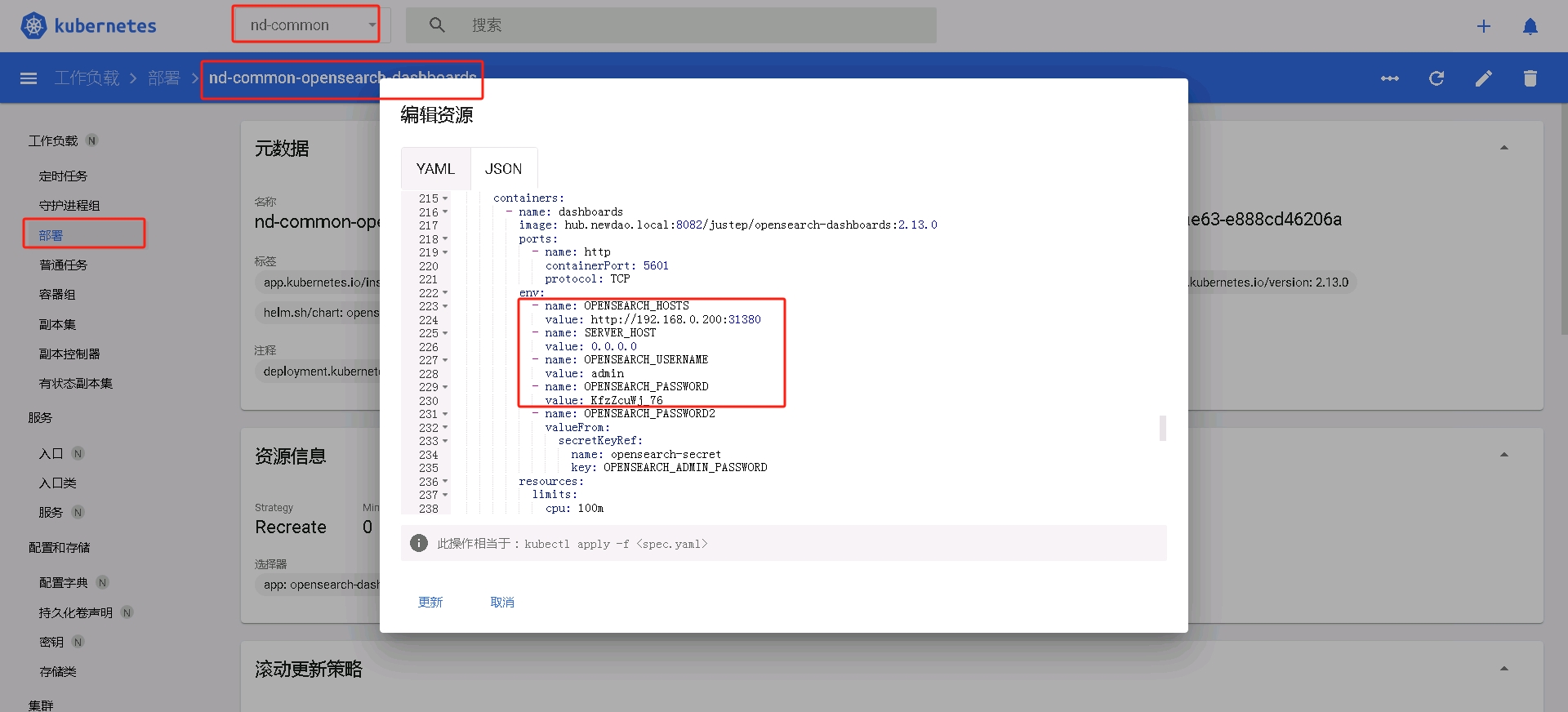Click the 更新 update button
The image size is (1568, 712).
[x=430, y=603]
